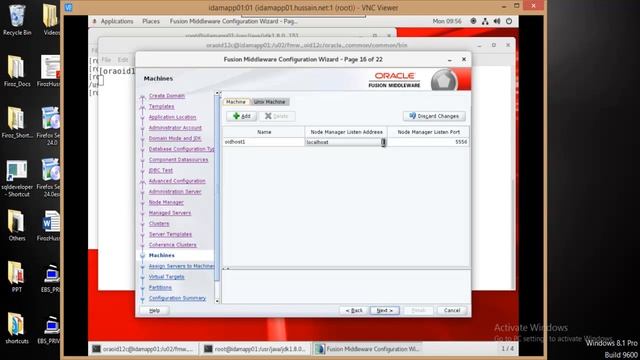Screen dimensions: 640x360
Task: Click the Node Manager Listen Port column header
Action: [x=428, y=132]
